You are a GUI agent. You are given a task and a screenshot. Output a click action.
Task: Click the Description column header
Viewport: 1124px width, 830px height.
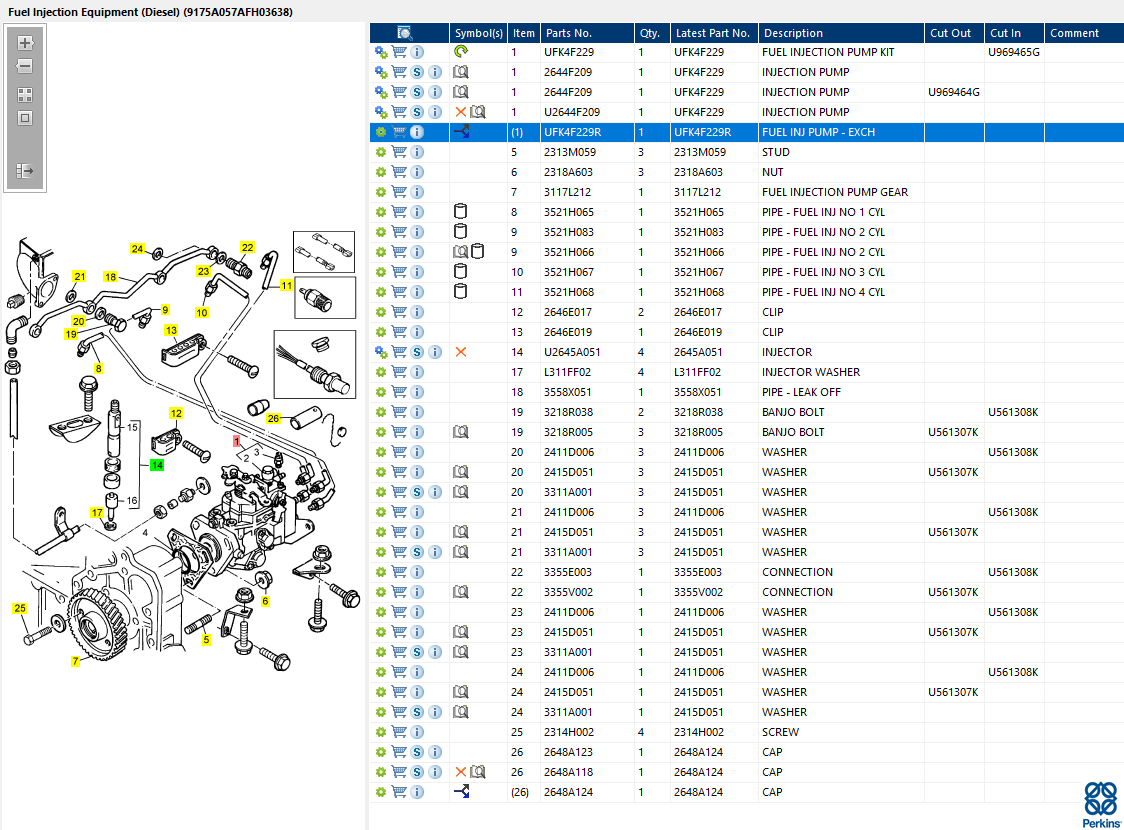coord(842,33)
